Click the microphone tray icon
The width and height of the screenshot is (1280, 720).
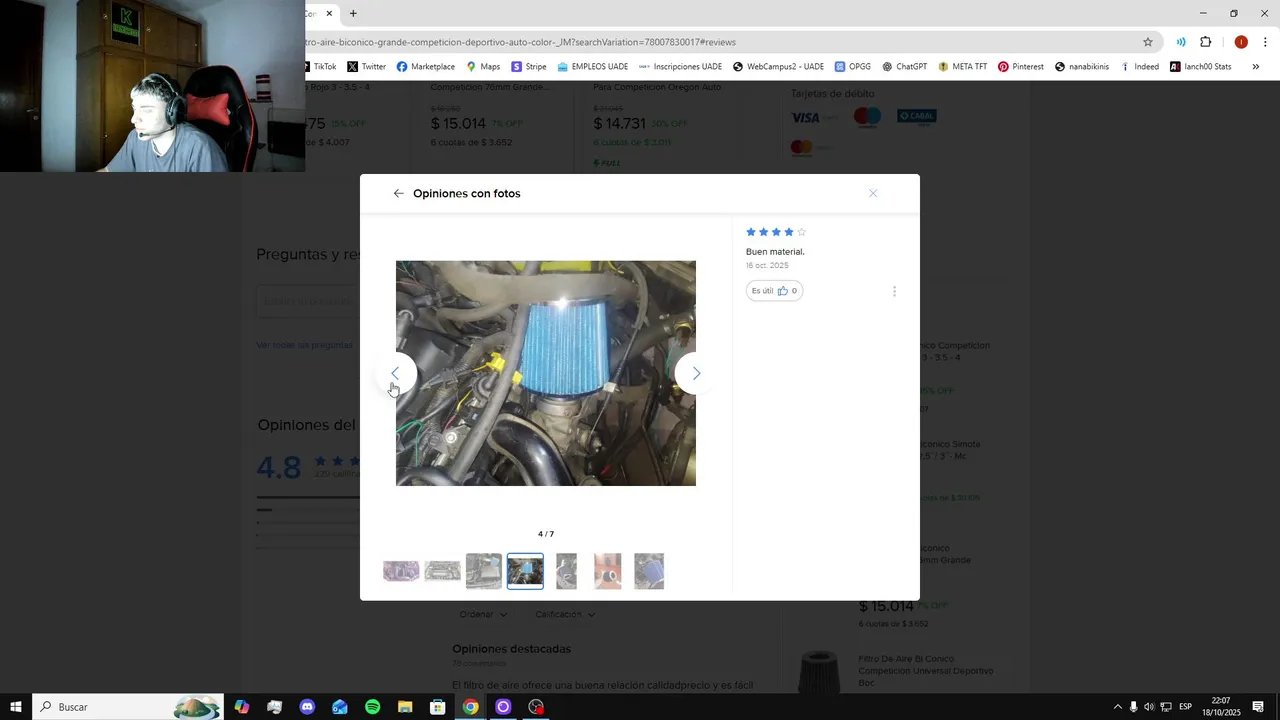1133,707
